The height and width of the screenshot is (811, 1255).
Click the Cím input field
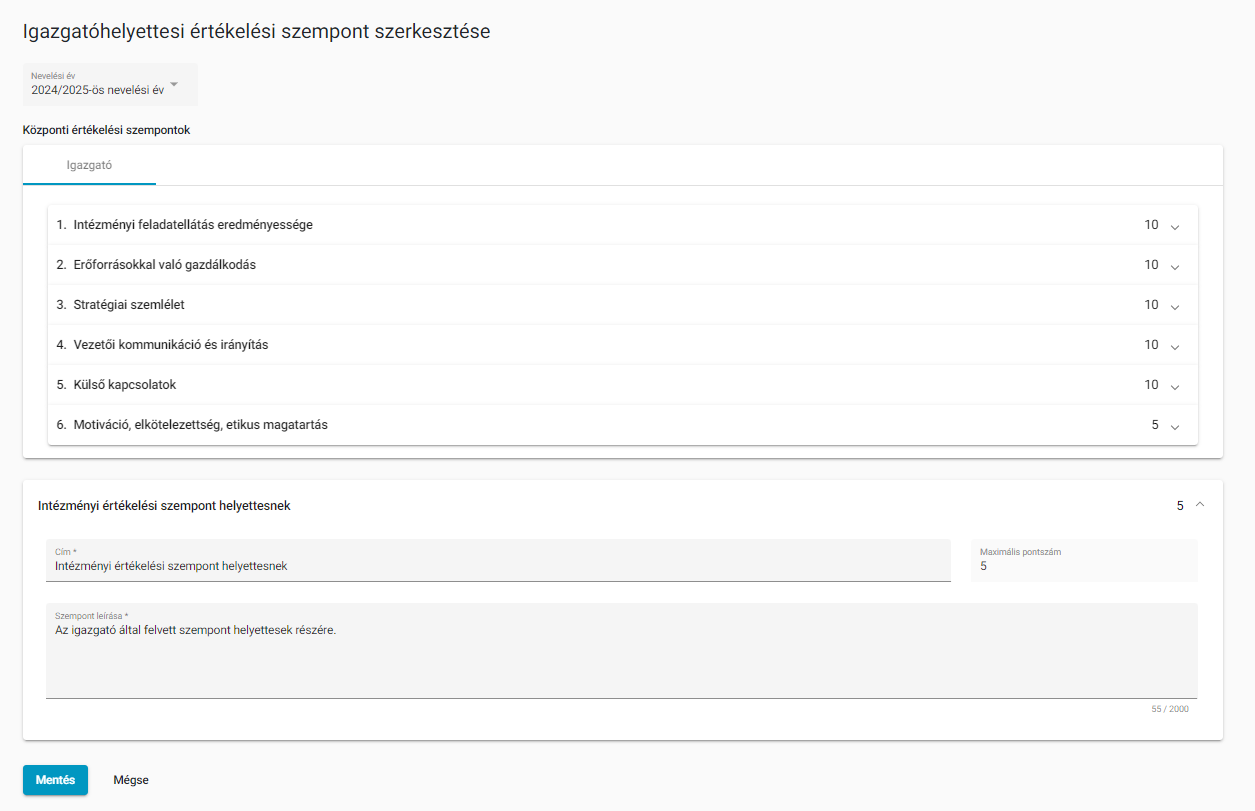[498, 560]
